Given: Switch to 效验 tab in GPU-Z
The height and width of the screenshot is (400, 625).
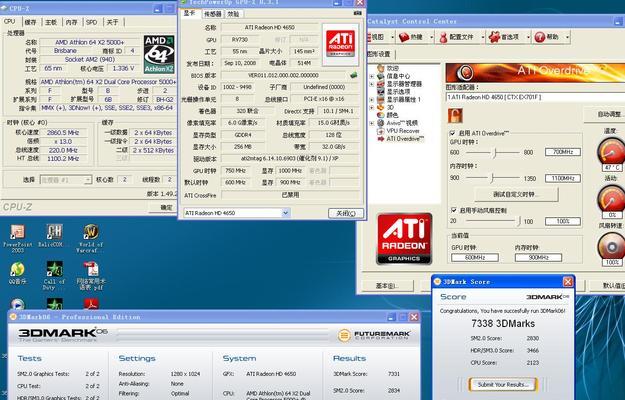Looking at the screenshot, I should tap(233, 14).
